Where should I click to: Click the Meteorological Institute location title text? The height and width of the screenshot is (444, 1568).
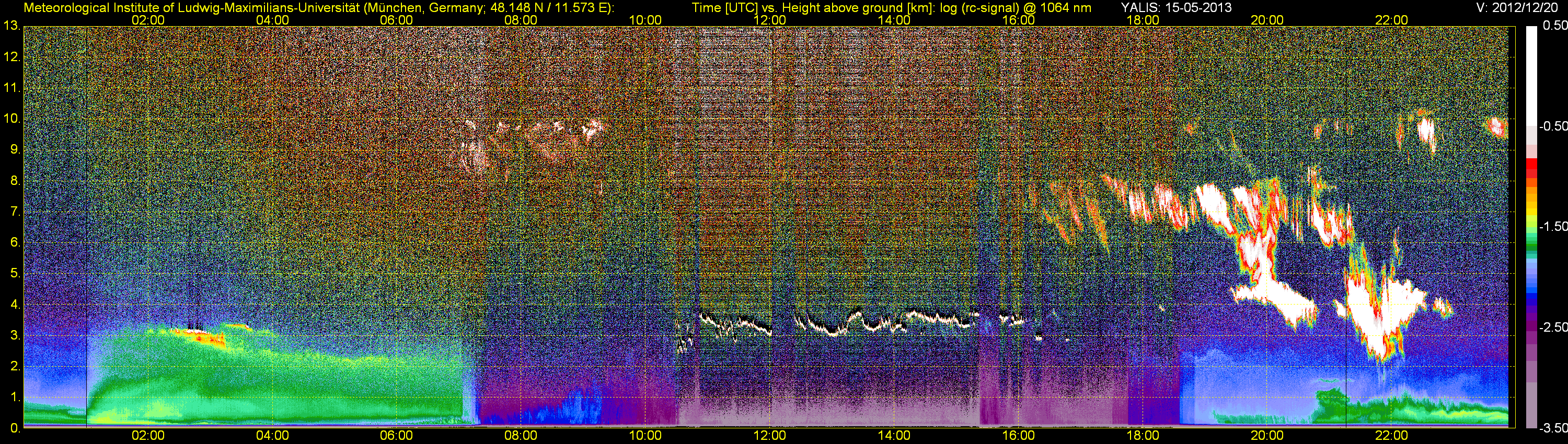coord(318,8)
